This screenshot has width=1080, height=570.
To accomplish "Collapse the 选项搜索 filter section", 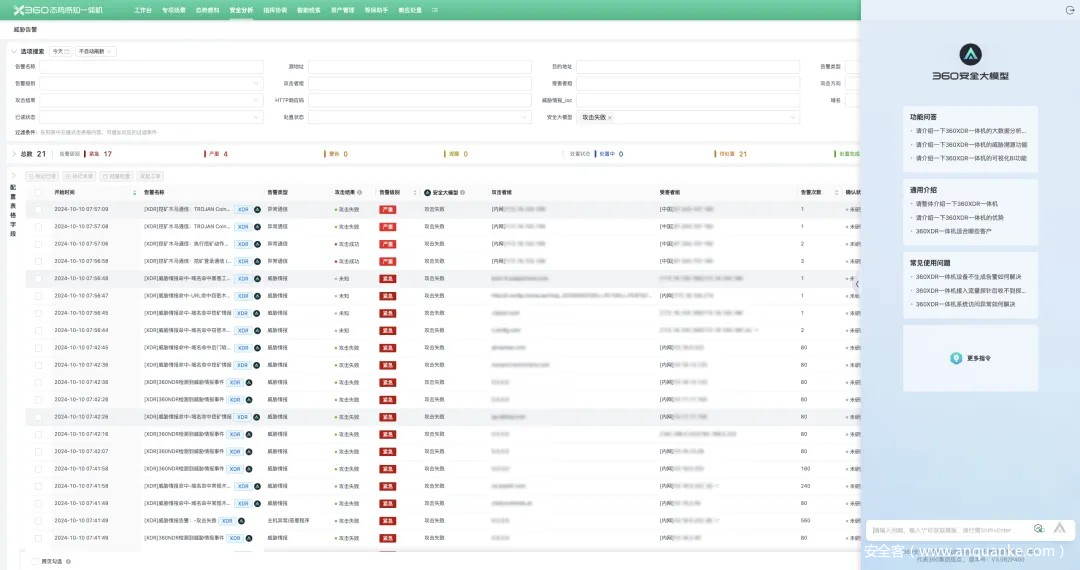I will tap(14, 51).
